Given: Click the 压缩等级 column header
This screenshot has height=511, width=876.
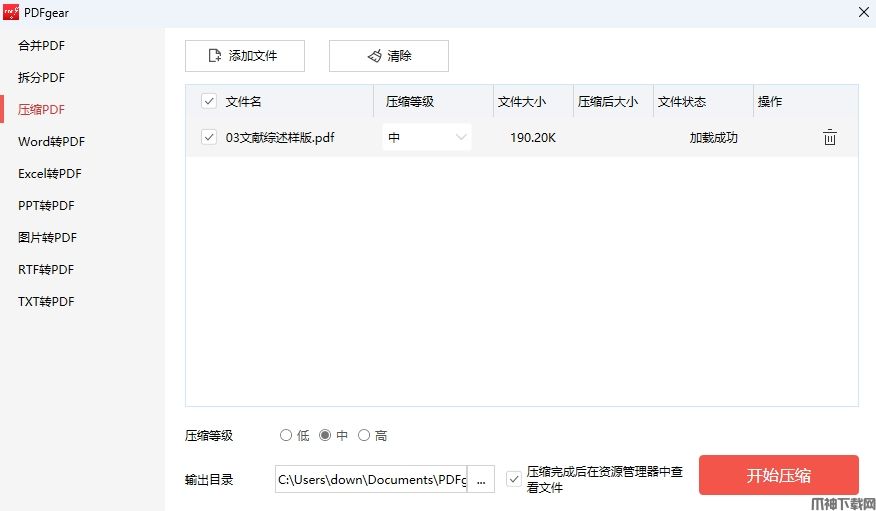Looking at the screenshot, I should (410, 102).
